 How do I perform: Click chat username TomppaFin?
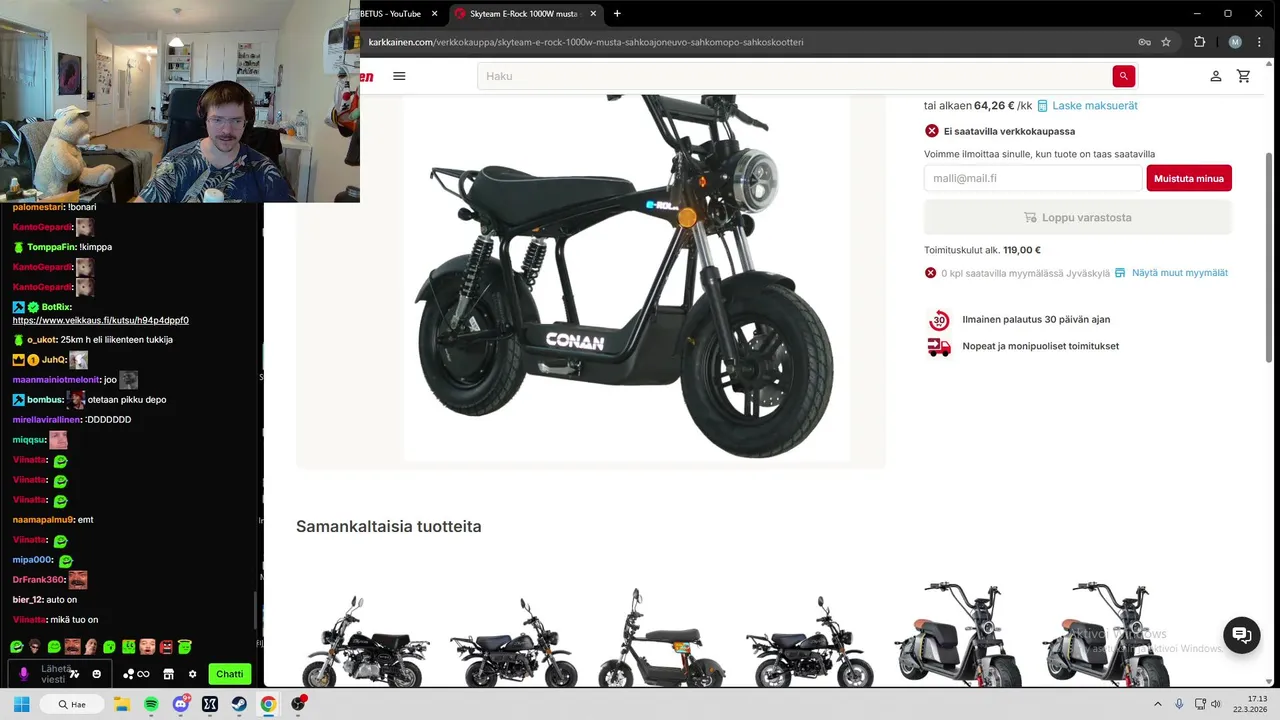pos(51,247)
